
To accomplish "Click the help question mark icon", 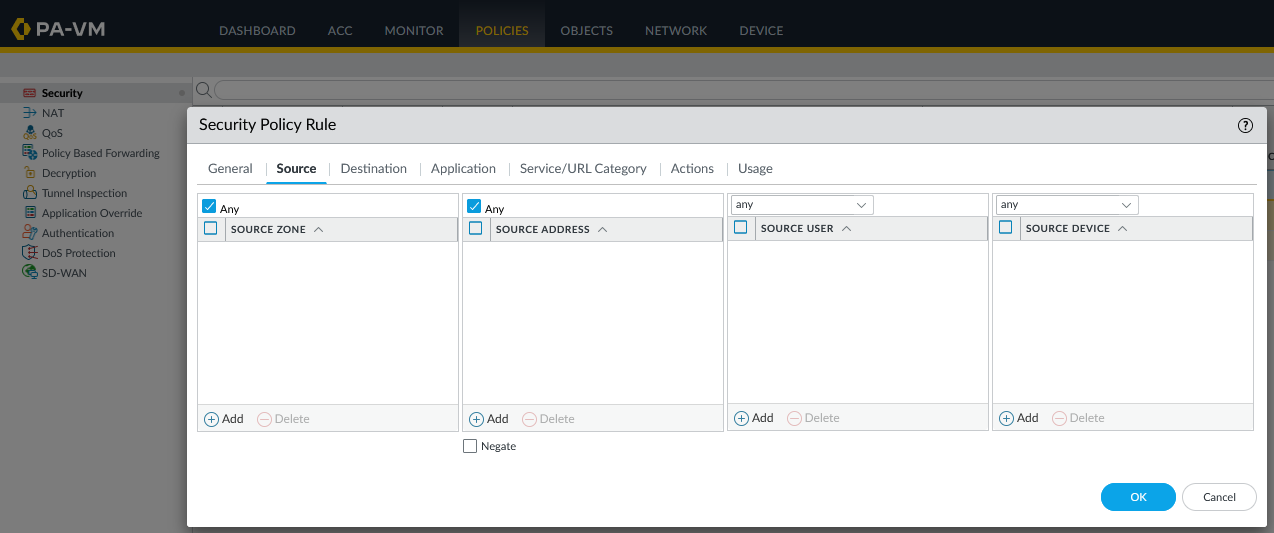I will tap(1245, 125).
